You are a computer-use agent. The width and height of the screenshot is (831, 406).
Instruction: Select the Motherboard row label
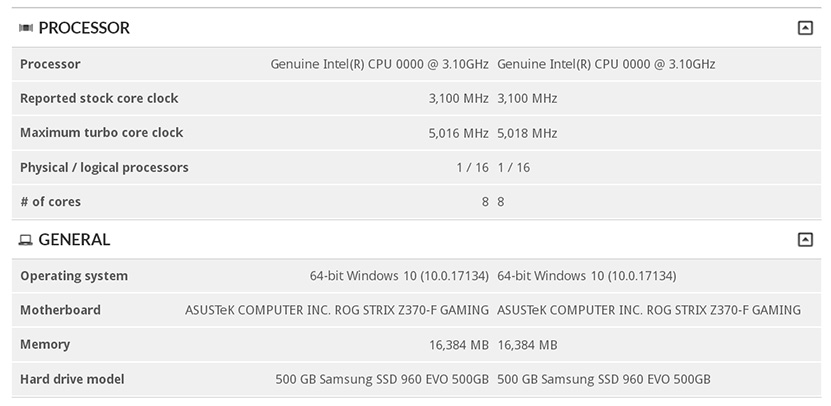pos(60,310)
